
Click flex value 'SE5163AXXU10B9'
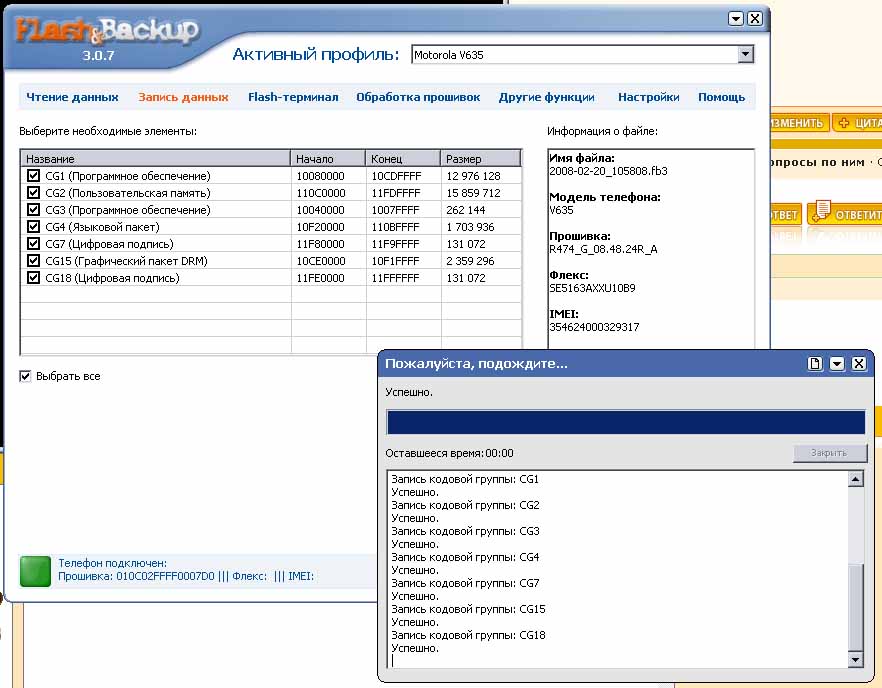(592, 288)
